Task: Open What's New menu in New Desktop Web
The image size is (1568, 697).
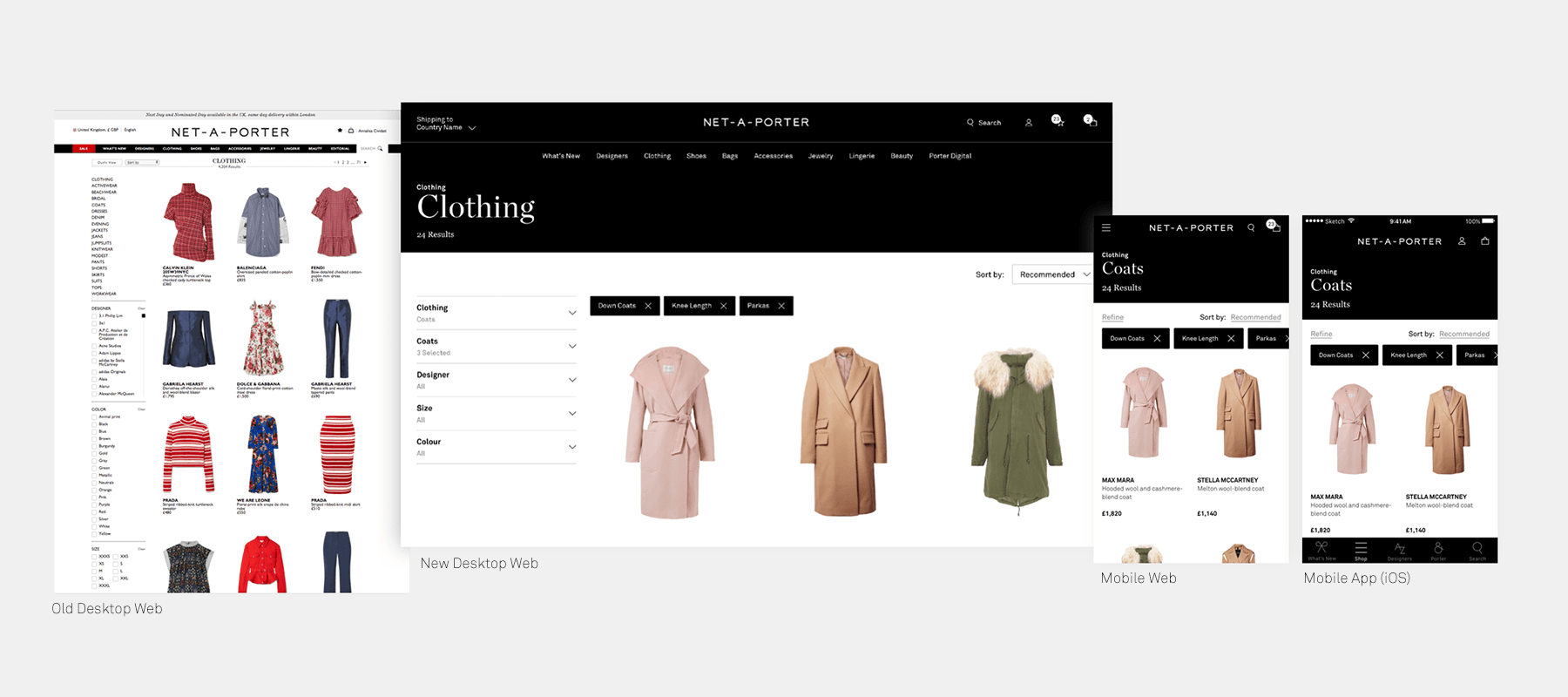Action: [x=561, y=156]
